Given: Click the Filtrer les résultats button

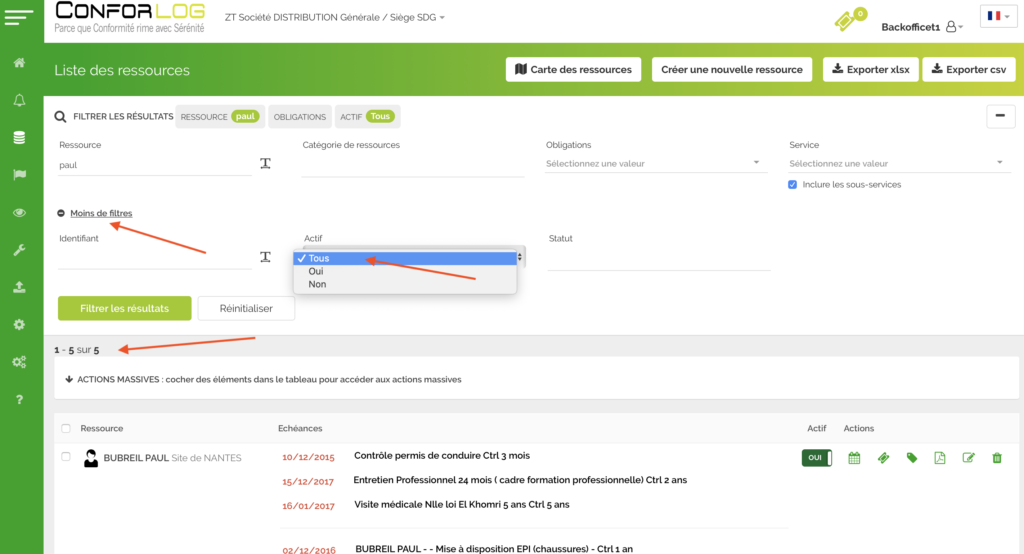Looking at the screenshot, I should [124, 308].
